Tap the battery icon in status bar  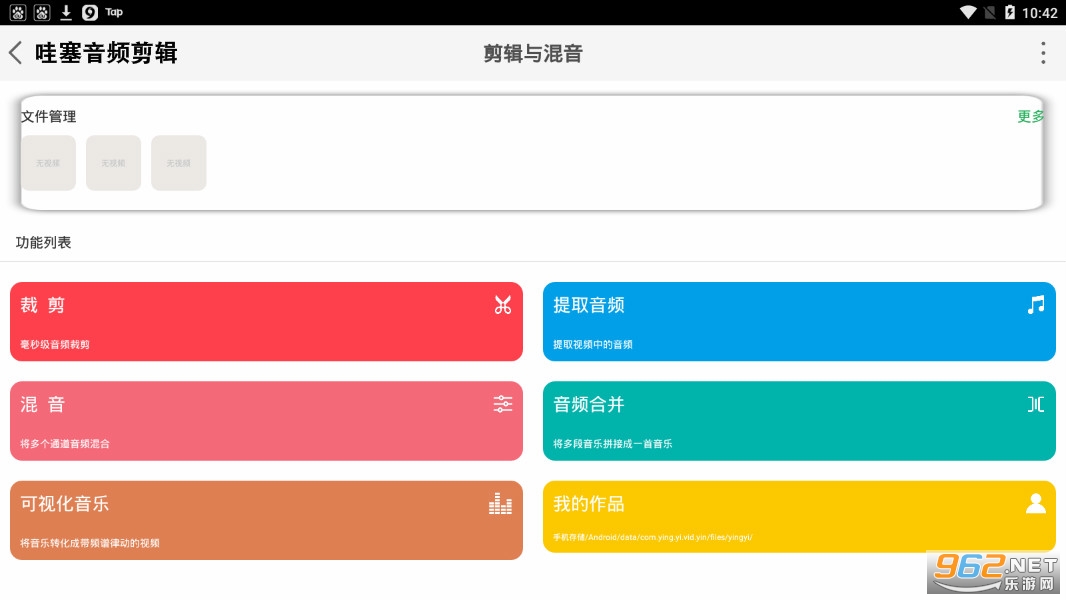[x=1010, y=12]
